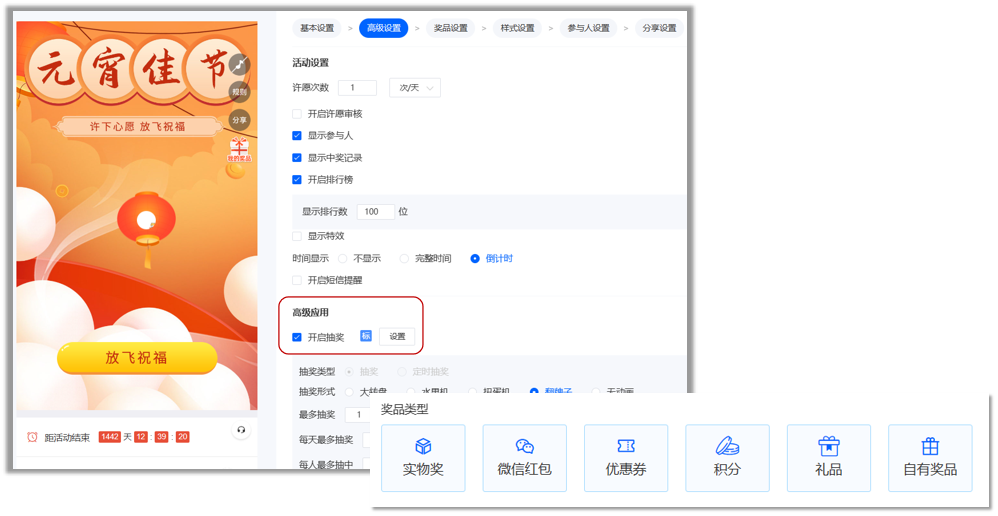Choose the 定时抽奖 radio option
The image size is (998, 516).
(x=402, y=372)
